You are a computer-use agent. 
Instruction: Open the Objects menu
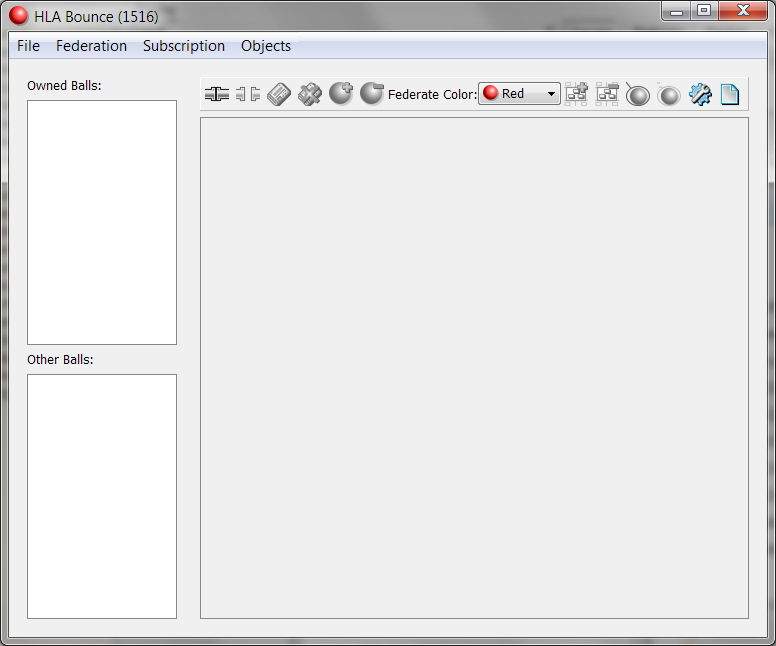pyautogui.click(x=266, y=46)
